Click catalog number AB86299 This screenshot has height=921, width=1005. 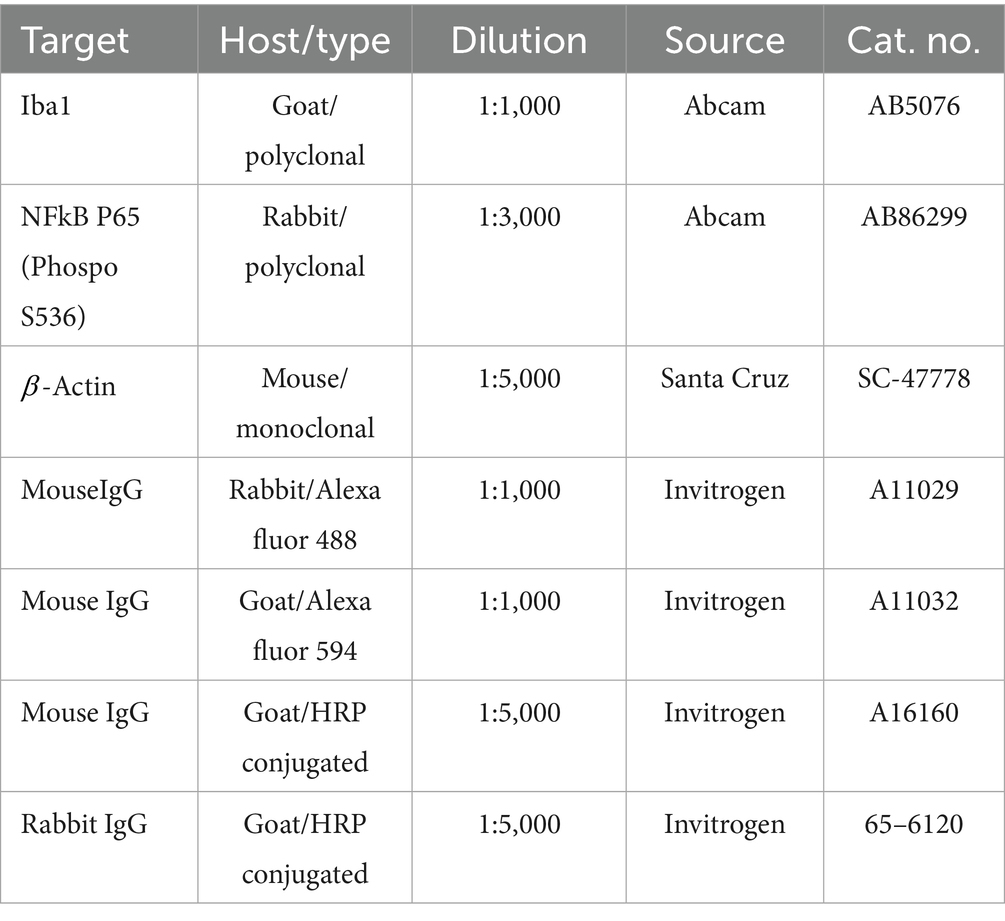pyautogui.click(x=914, y=217)
